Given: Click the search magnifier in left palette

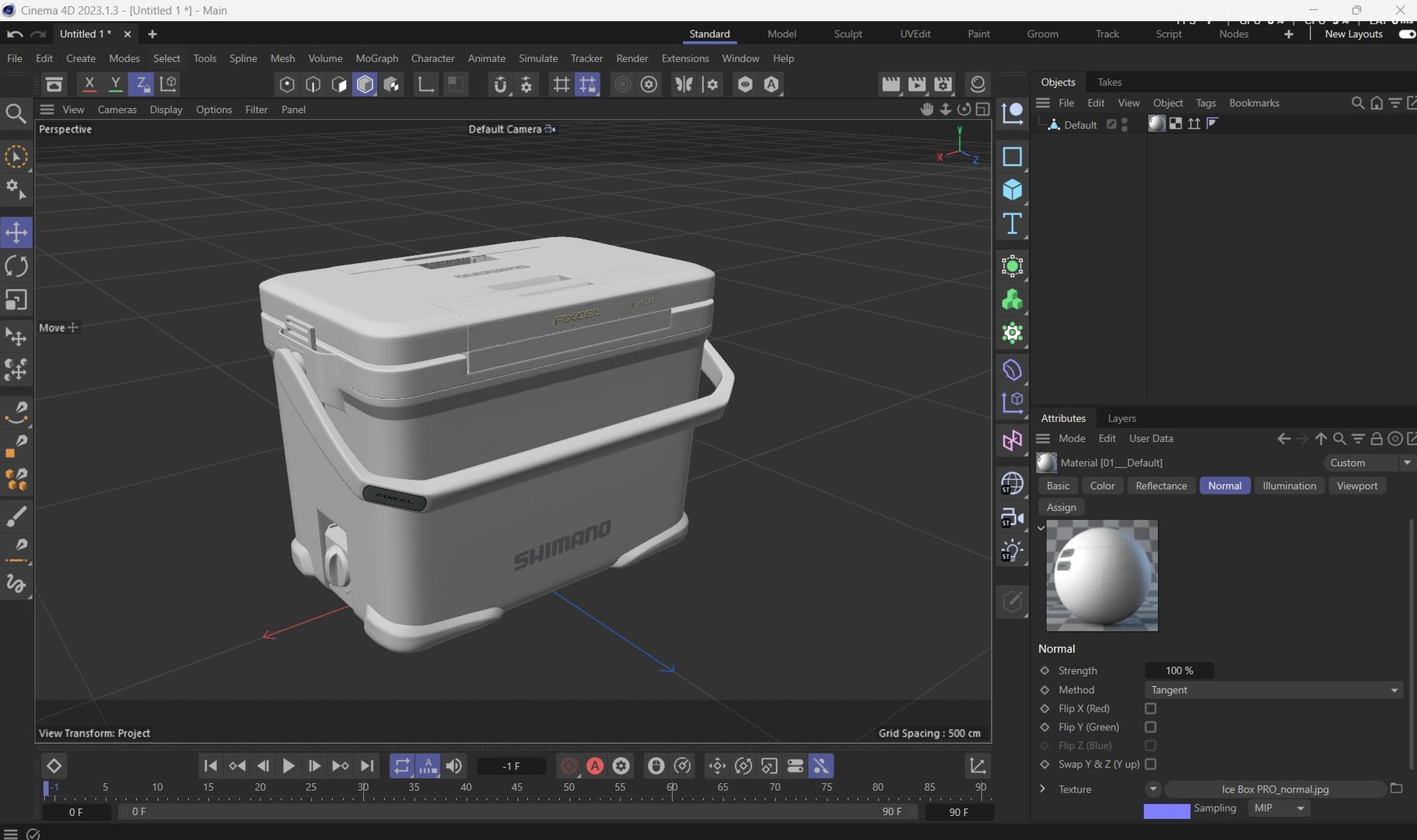Looking at the screenshot, I should coord(16,114).
